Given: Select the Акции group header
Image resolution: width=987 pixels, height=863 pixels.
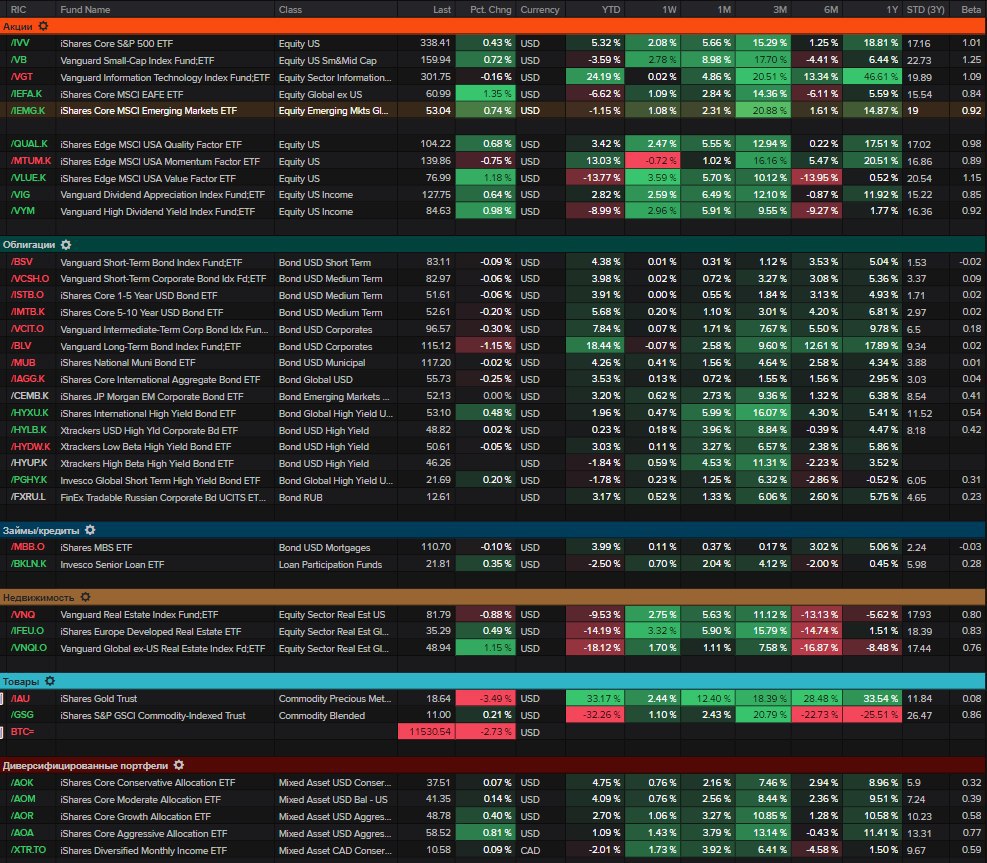Looking at the screenshot, I should click(494, 26).
